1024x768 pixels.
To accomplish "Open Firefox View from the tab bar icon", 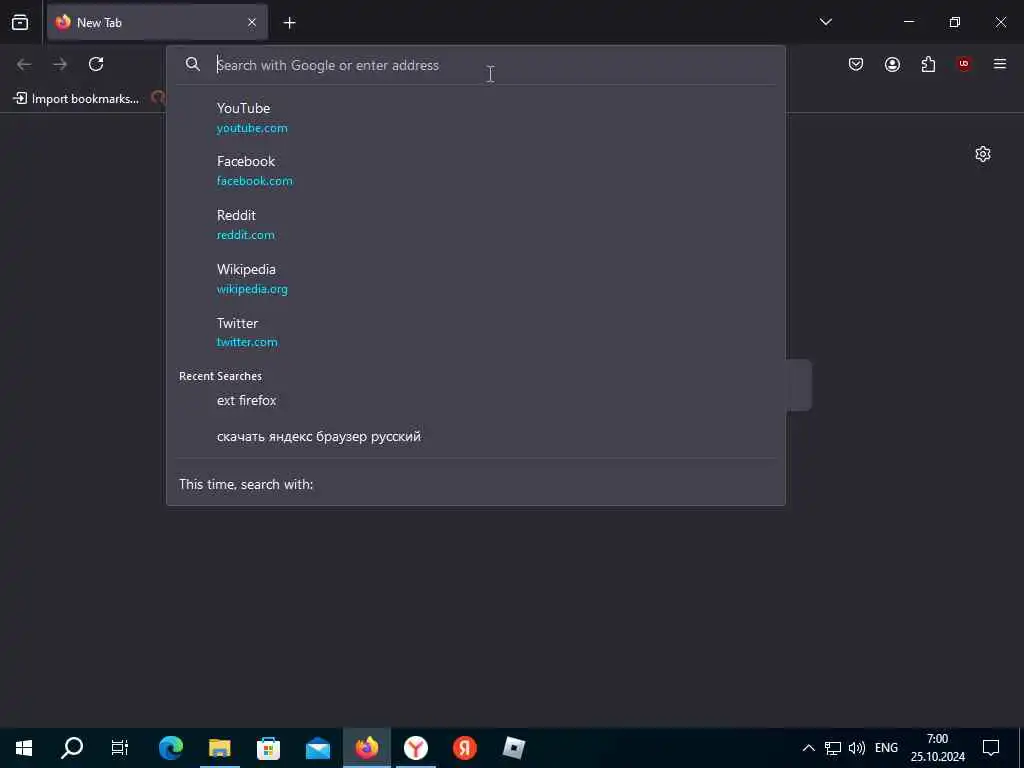I will click(20, 22).
